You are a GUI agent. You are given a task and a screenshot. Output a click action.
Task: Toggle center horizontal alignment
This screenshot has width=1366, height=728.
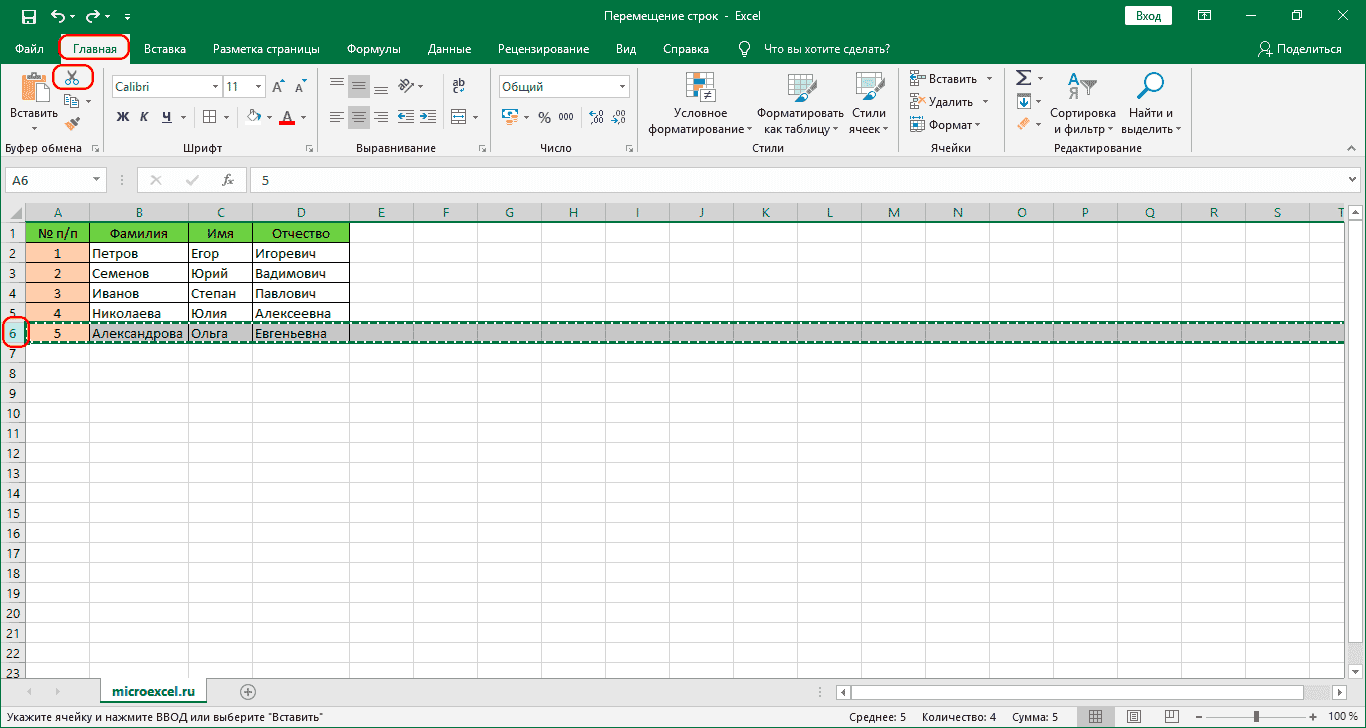[359, 117]
